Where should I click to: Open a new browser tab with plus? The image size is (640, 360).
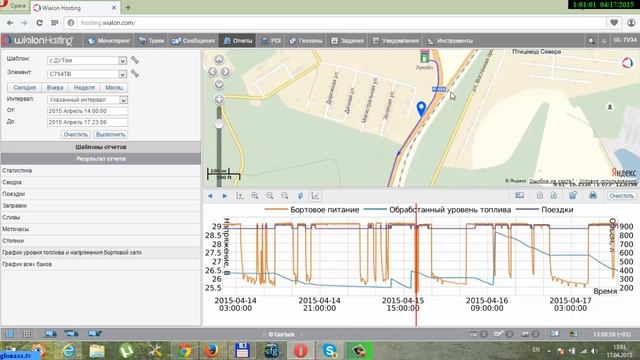coord(128,7)
